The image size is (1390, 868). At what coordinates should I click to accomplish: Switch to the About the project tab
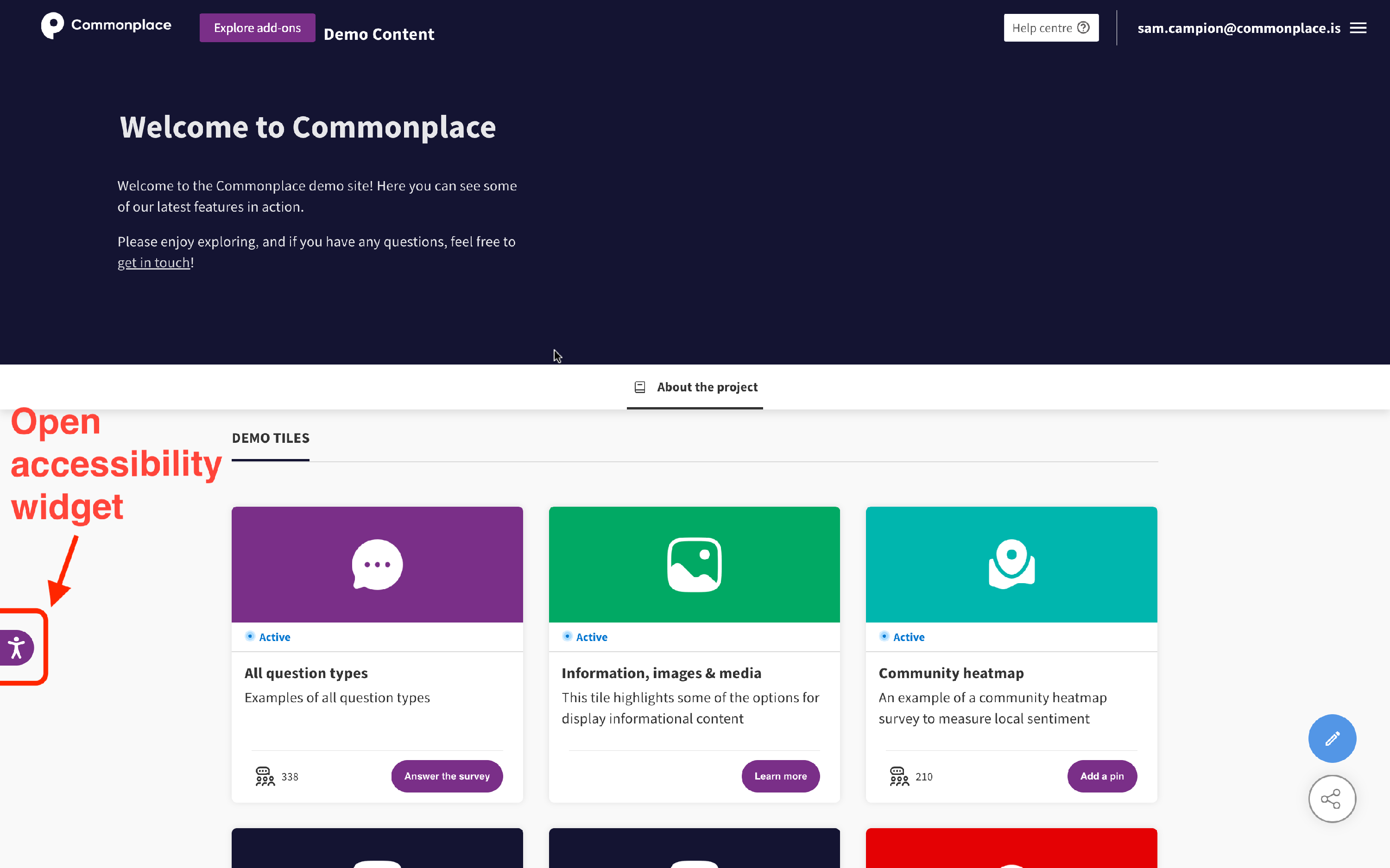(707, 387)
